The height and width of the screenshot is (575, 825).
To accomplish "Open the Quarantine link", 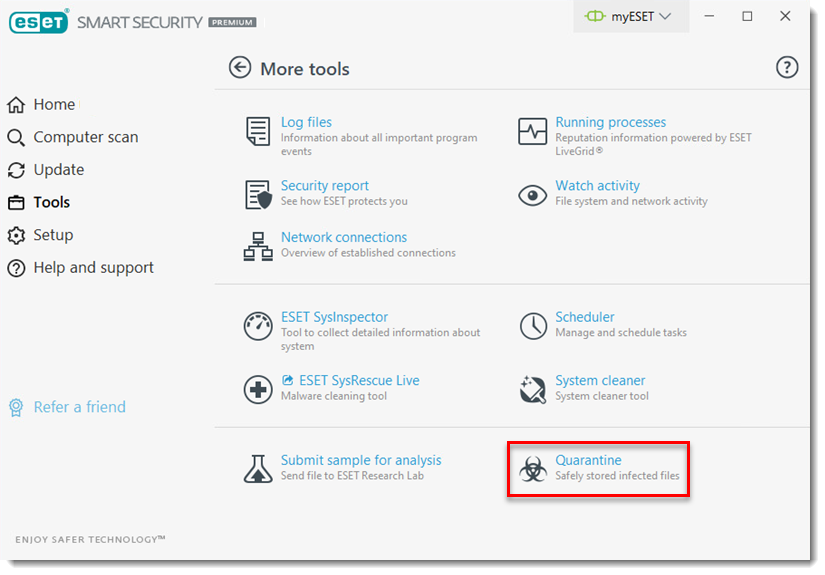I will click(588, 460).
